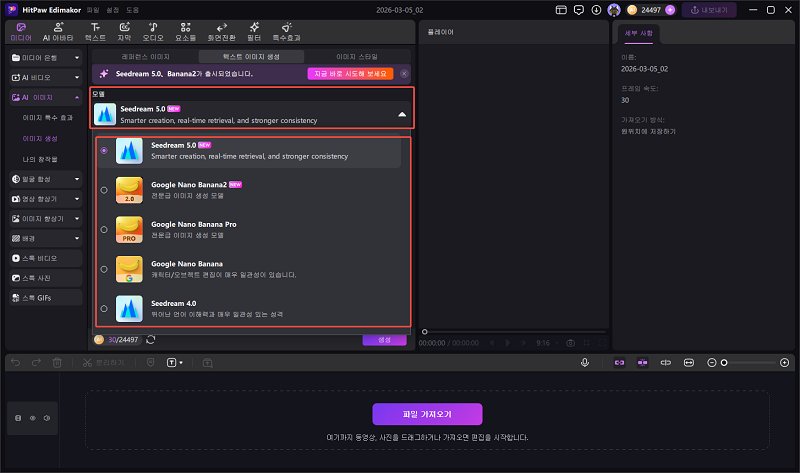Viewport: 800px width, 473px height.
Task: Open the user avatar profile
Action: (614, 10)
